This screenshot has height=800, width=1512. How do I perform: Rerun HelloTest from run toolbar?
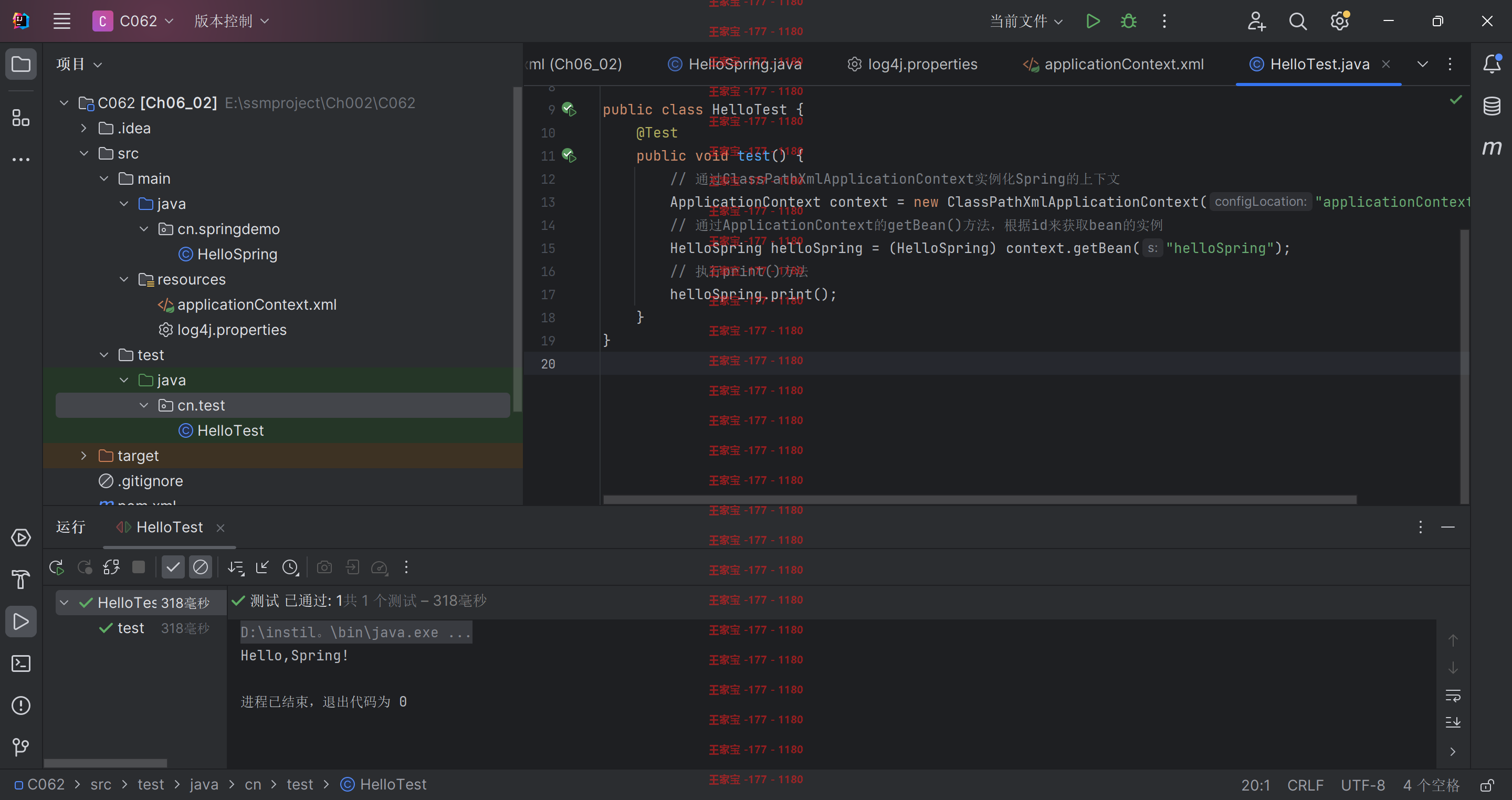pos(57,567)
